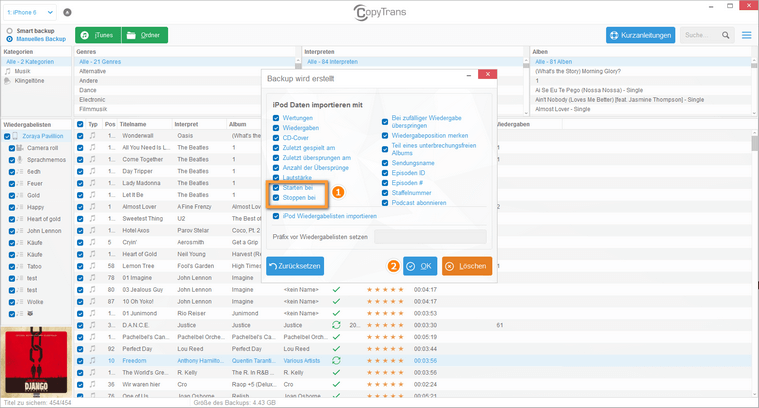Confirm the dialog with OK
The width and height of the screenshot is (759, 408).
420,266
